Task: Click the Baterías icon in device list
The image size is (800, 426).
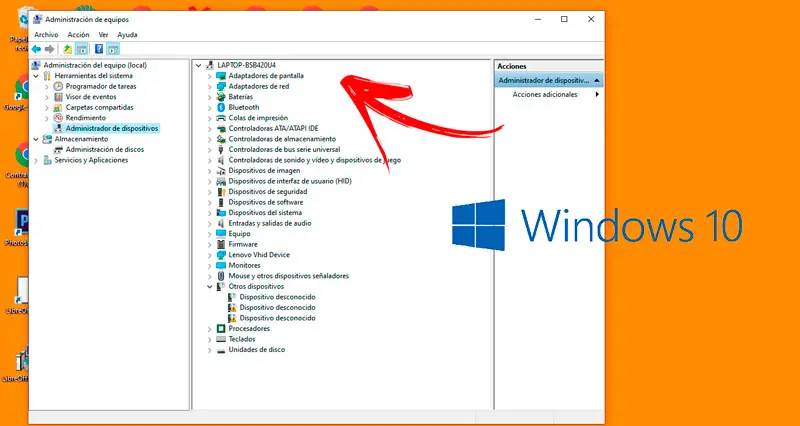Action: click(x=221, y=97)
